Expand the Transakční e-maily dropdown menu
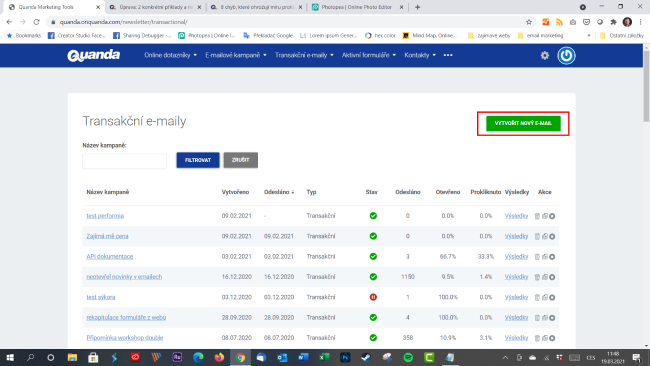Screen dimensions: 650x366 304,55
